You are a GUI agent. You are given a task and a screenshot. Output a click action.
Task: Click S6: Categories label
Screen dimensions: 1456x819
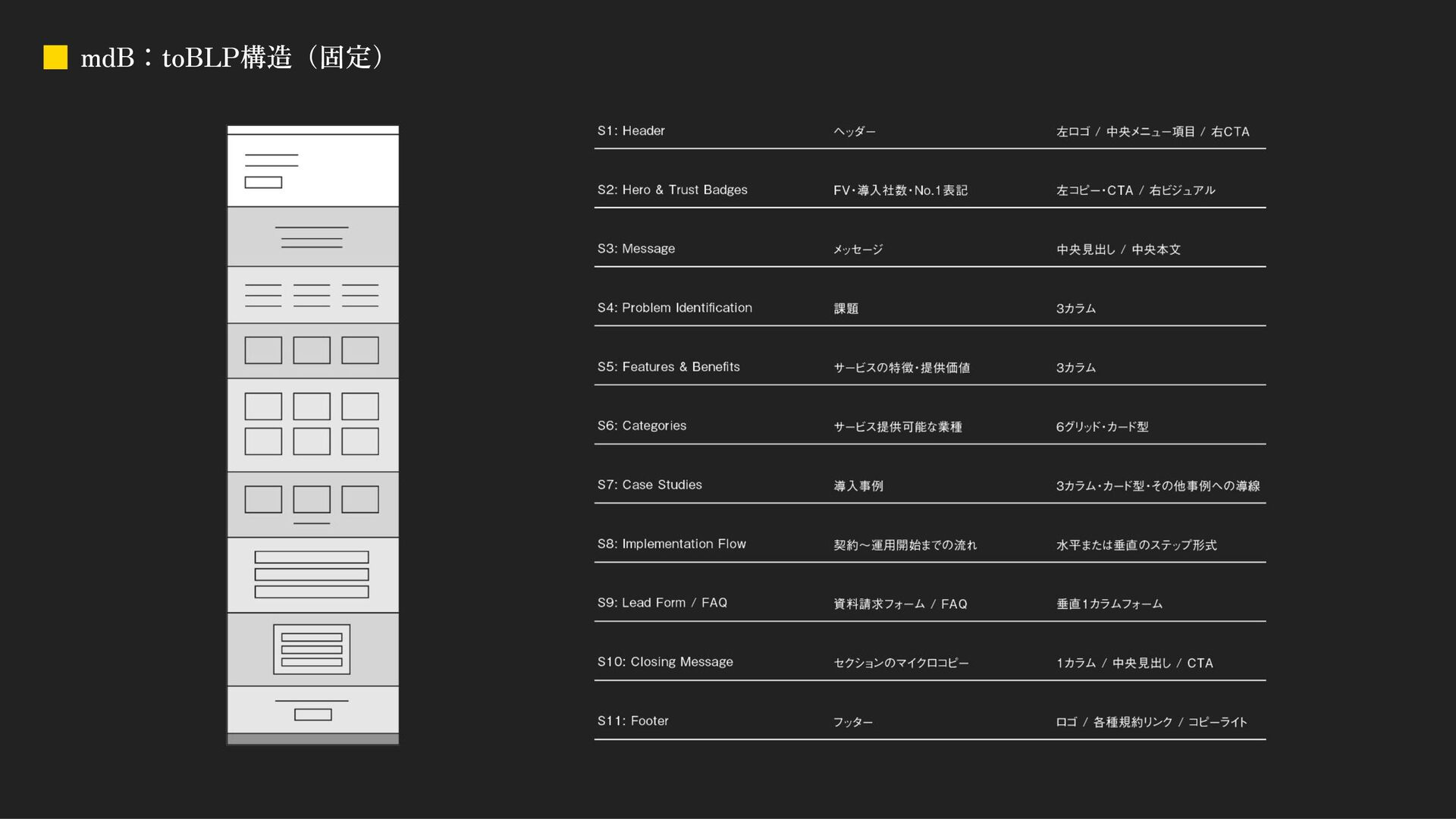click(x=642, y=425)
